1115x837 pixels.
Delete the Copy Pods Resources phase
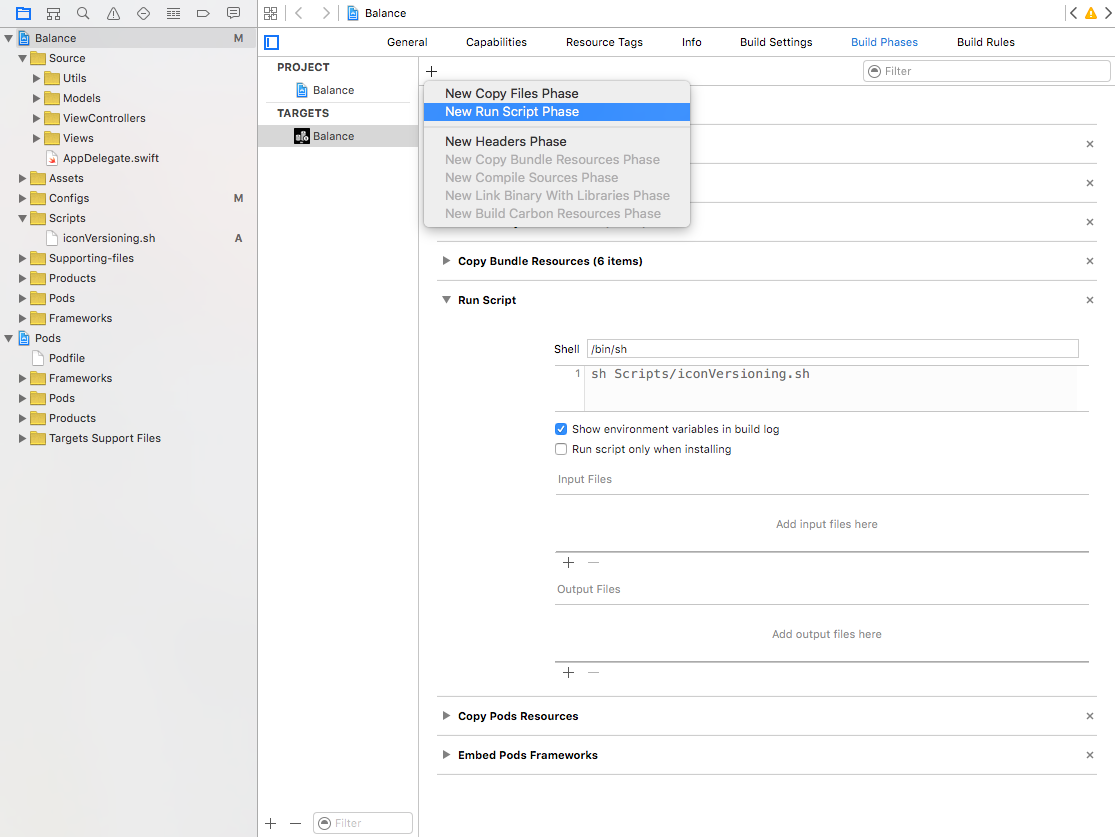click(x=1089, y=716)
